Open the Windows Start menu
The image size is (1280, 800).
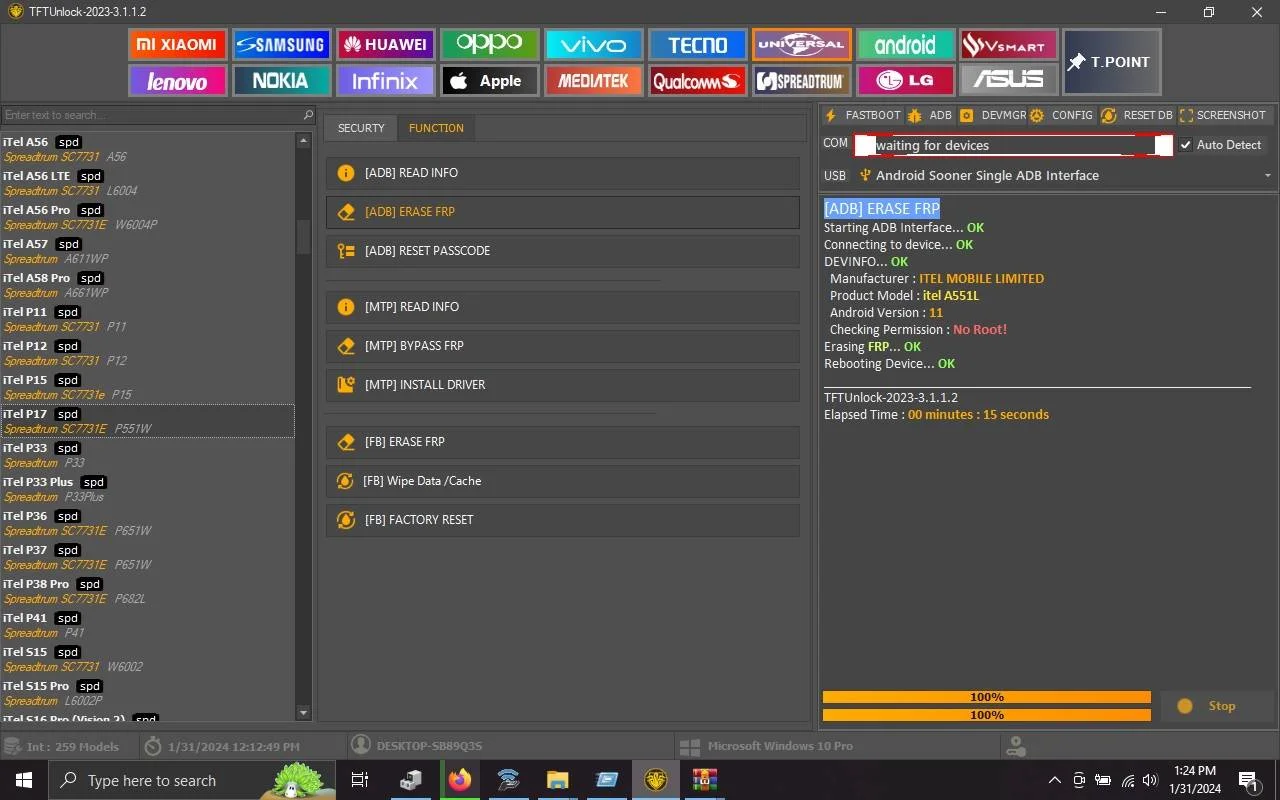coord(24,780)
